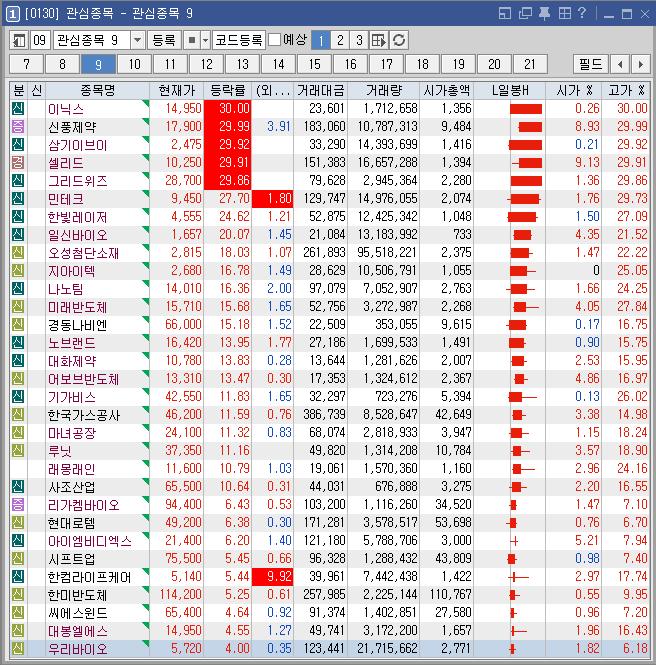The width and height of the screenshot is (656, 665).
Task: Select field page 3 button
Action: coord(359,40)
